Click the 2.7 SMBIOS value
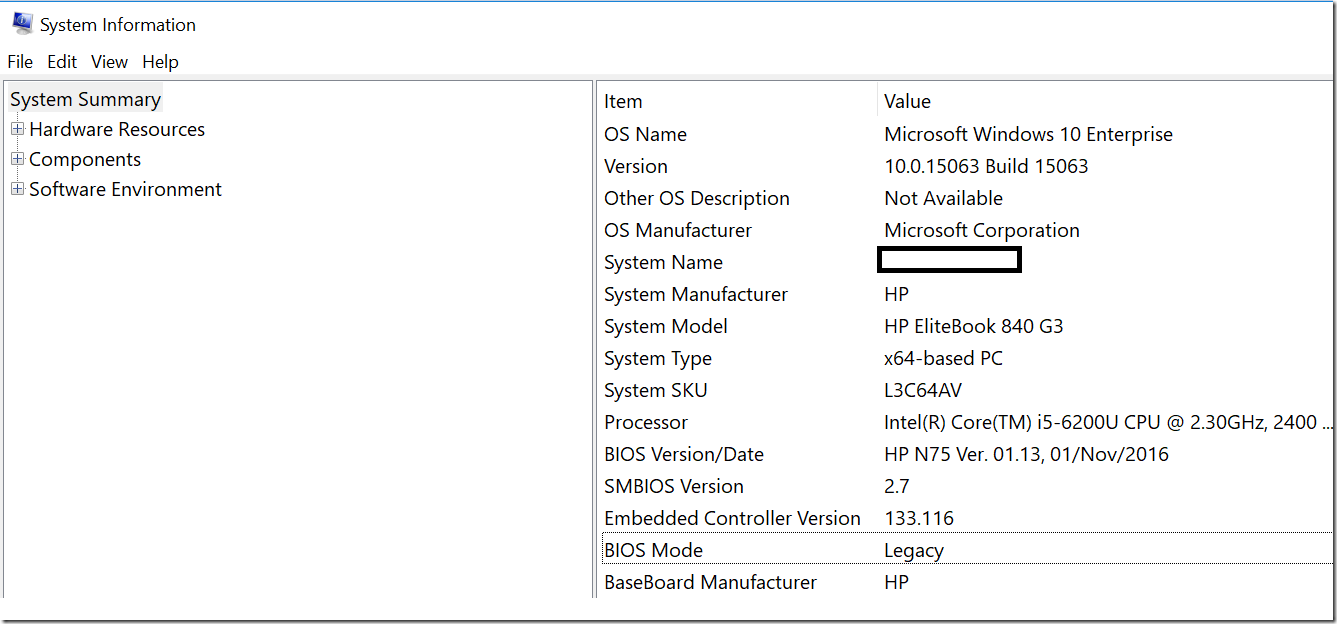 pyautogui.click(x=897, y=487)
